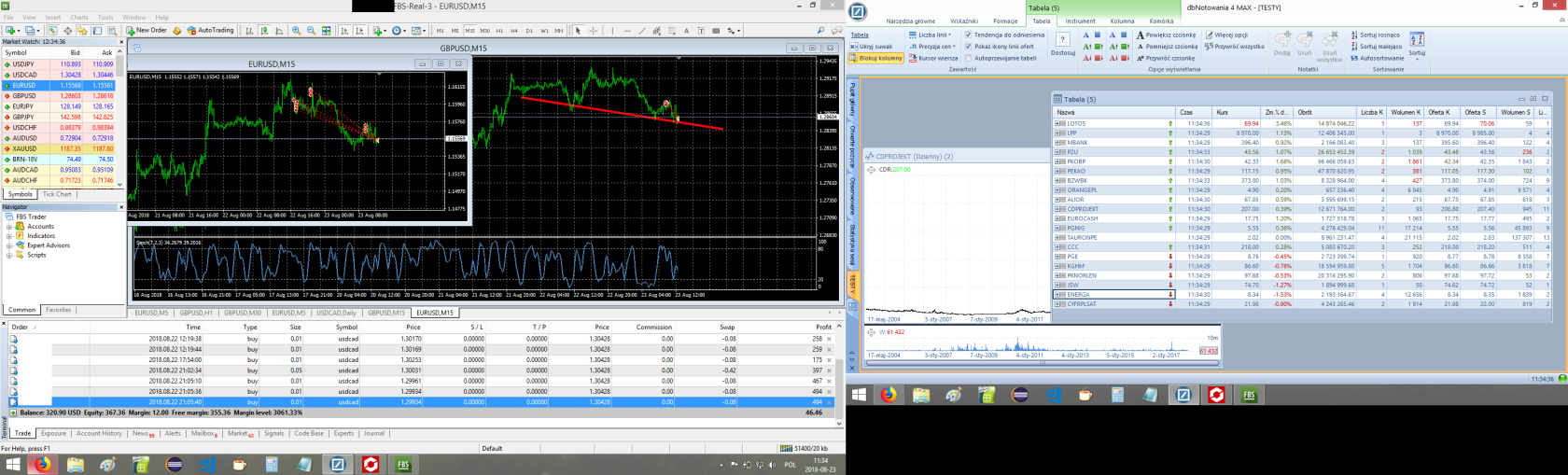Open the Strategy Tester magnifier icon

click(112, 31)
